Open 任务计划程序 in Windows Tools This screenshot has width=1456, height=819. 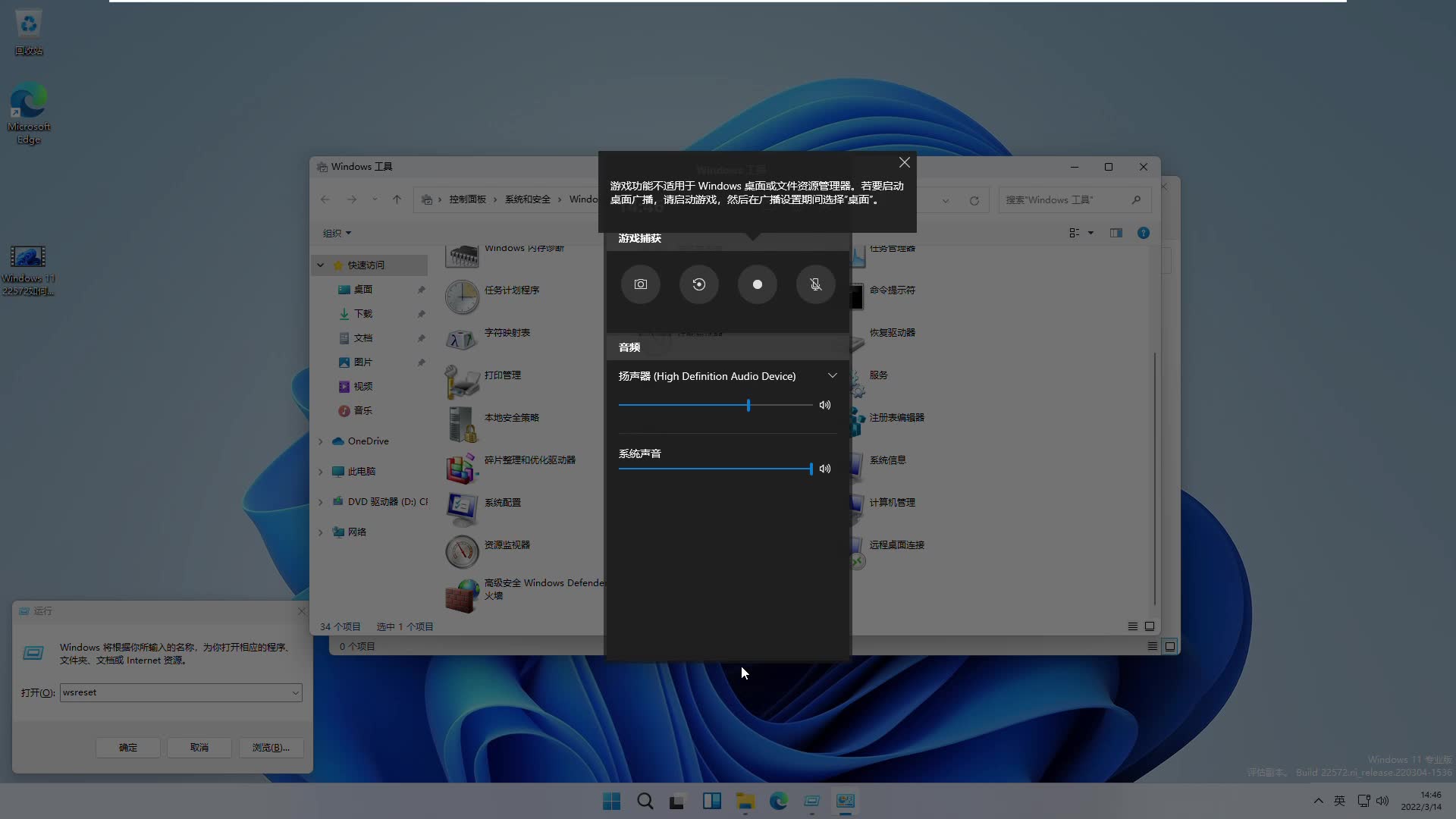(512, 290)
